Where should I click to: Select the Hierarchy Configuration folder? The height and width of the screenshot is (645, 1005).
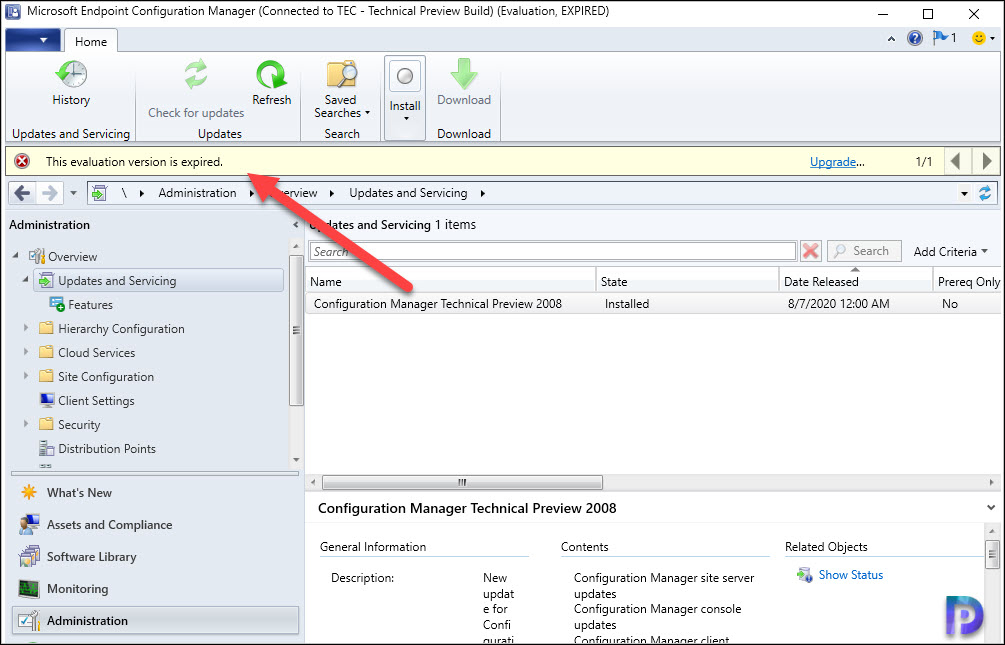(x=120, y=328)
